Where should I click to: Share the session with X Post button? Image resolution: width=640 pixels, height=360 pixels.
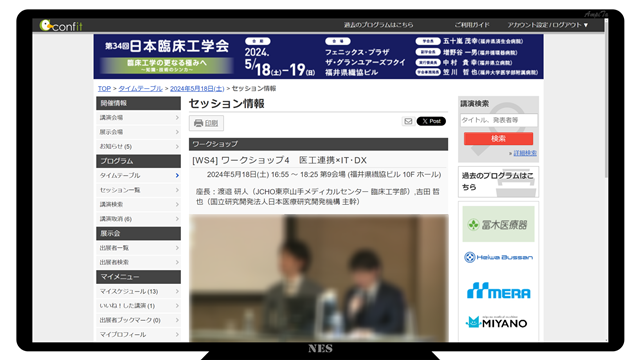[x=431, y=121]
